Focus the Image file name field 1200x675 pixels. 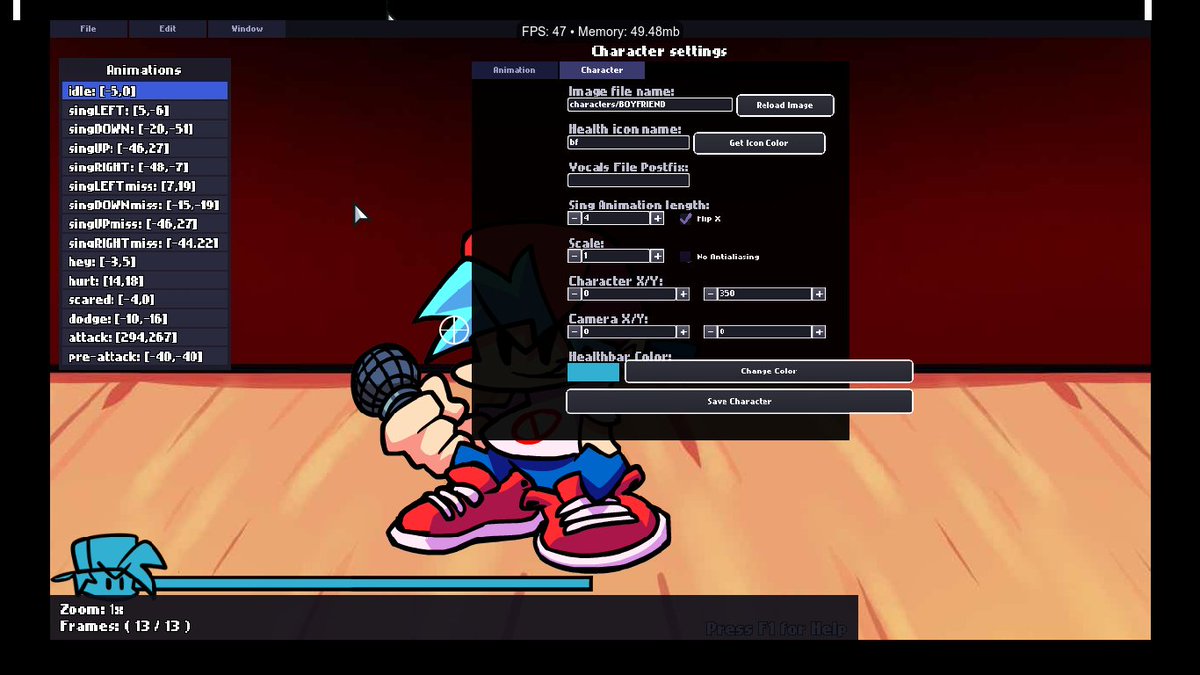click(650, 104)
